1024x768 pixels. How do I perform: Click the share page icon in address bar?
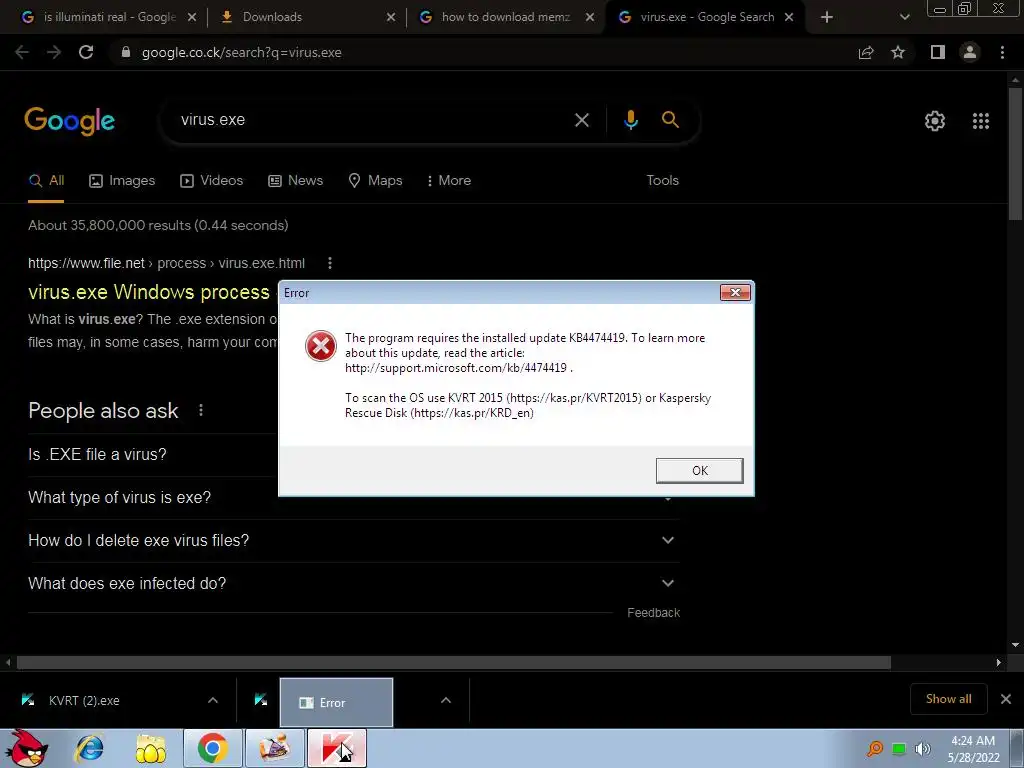866,52
